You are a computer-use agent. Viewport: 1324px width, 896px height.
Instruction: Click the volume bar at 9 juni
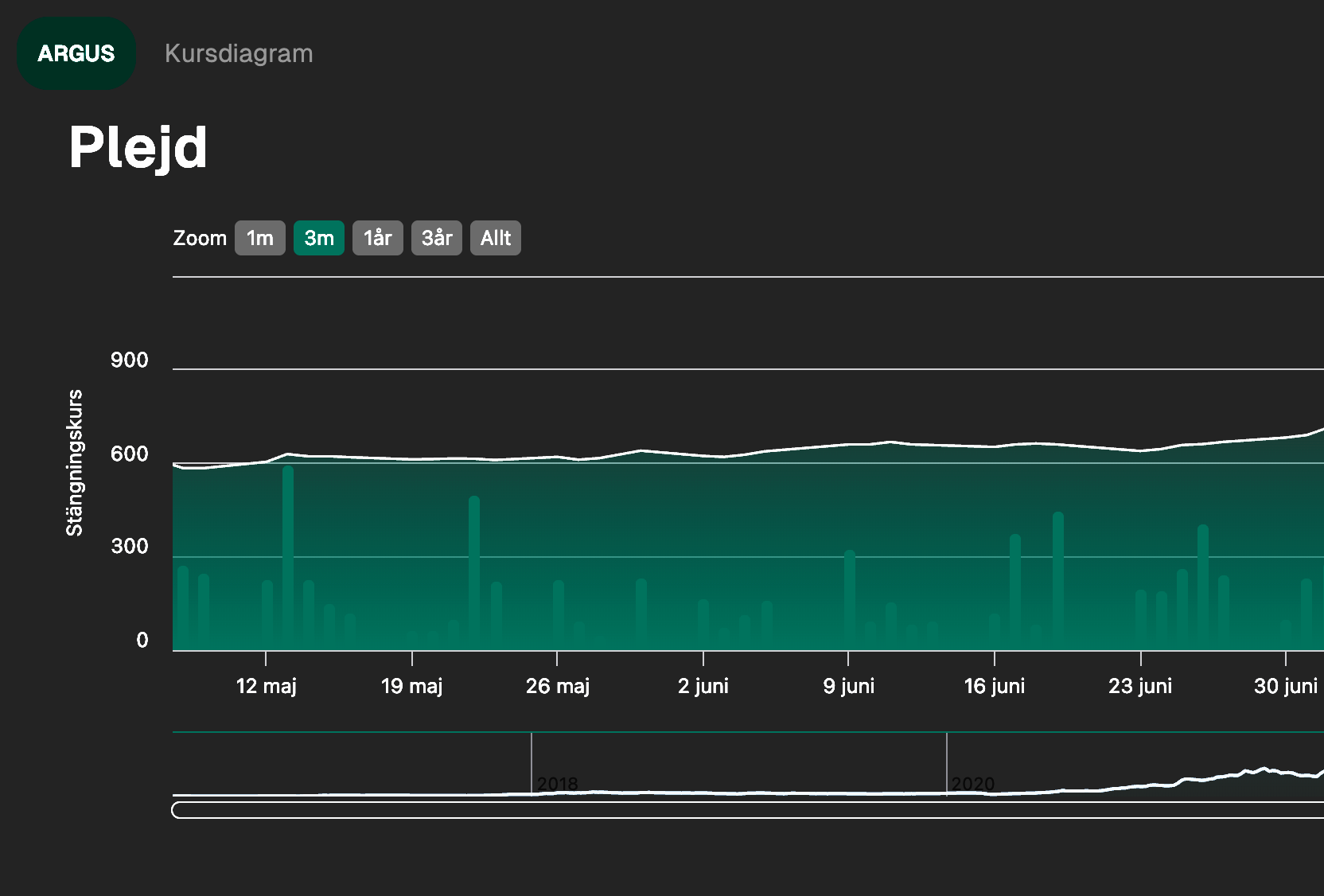[x=850, y=599]
